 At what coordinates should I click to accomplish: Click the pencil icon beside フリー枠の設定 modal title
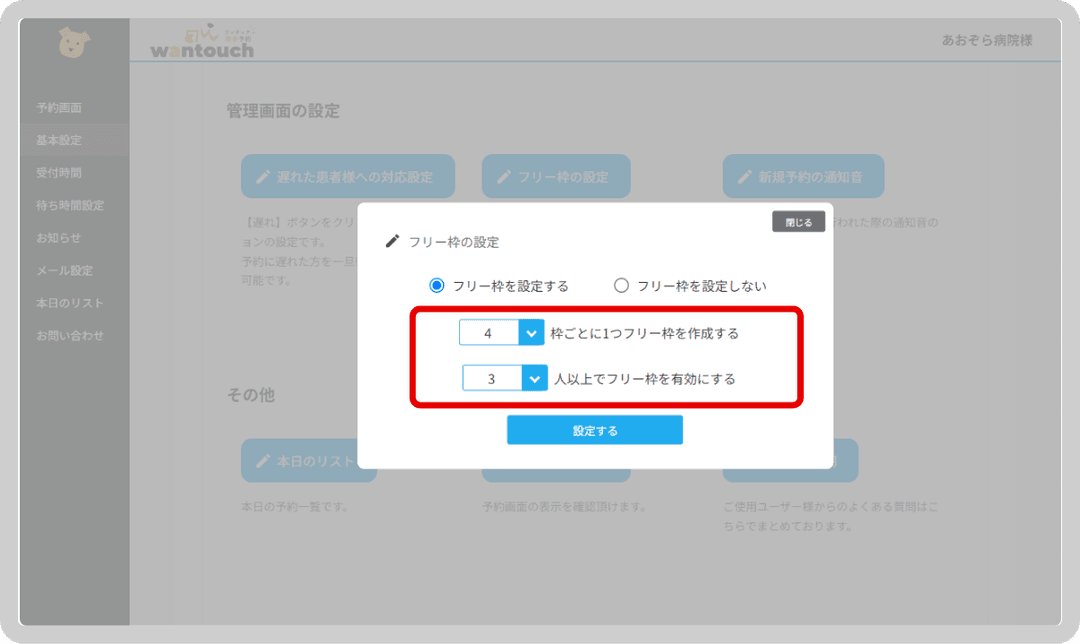[x=394, y=240]
